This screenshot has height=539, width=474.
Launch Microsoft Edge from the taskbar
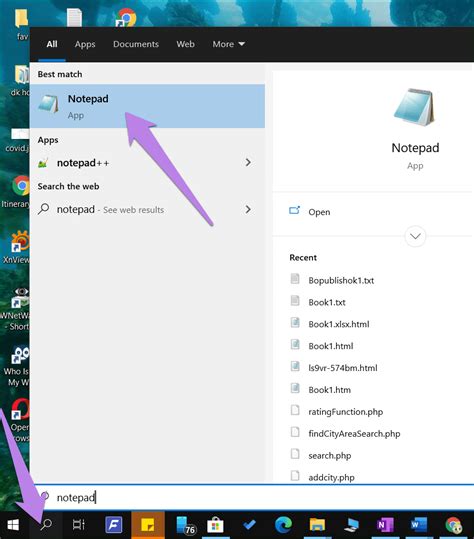(283, 525)
